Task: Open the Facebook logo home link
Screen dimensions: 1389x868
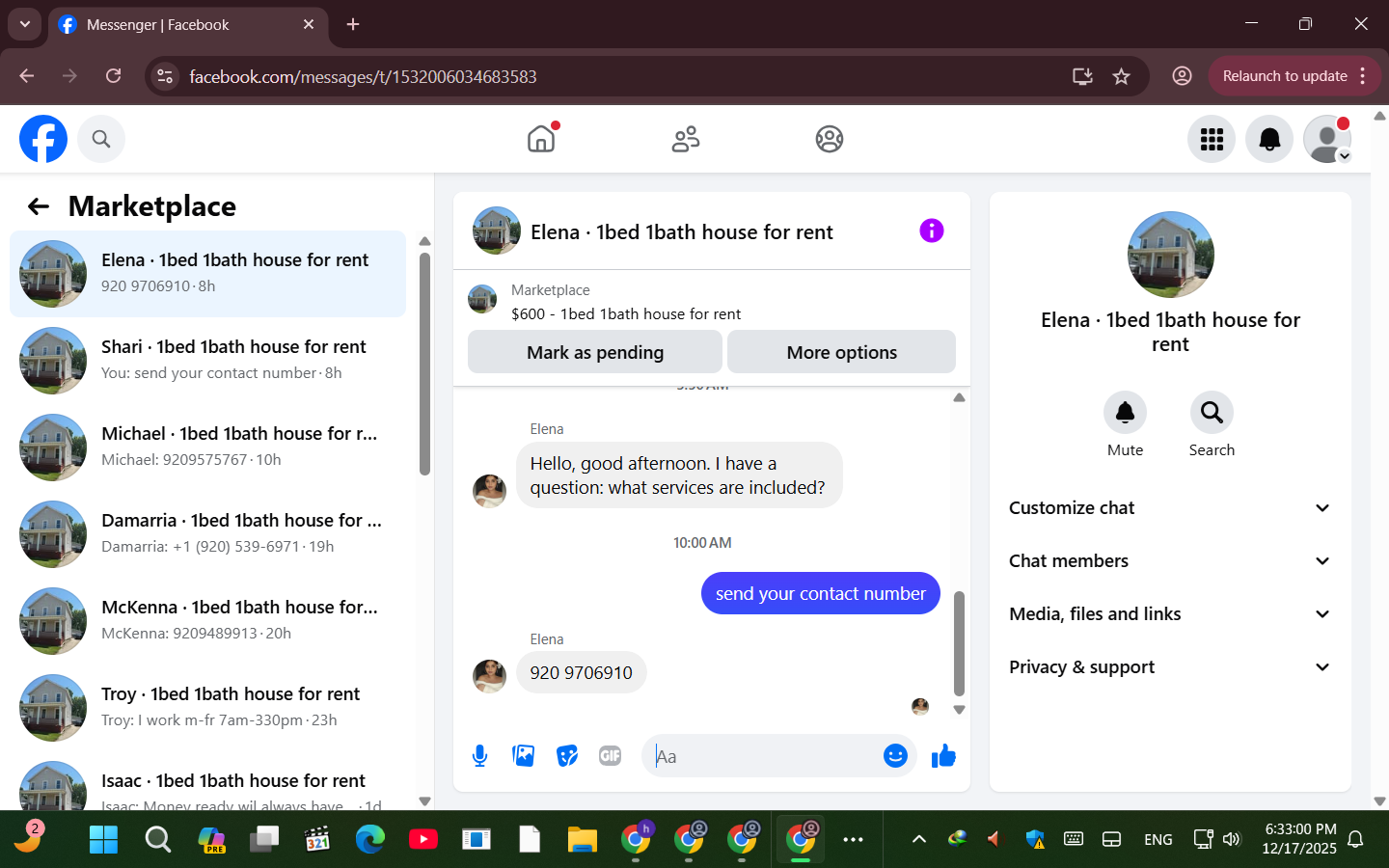Action: [x=43, y=139]
